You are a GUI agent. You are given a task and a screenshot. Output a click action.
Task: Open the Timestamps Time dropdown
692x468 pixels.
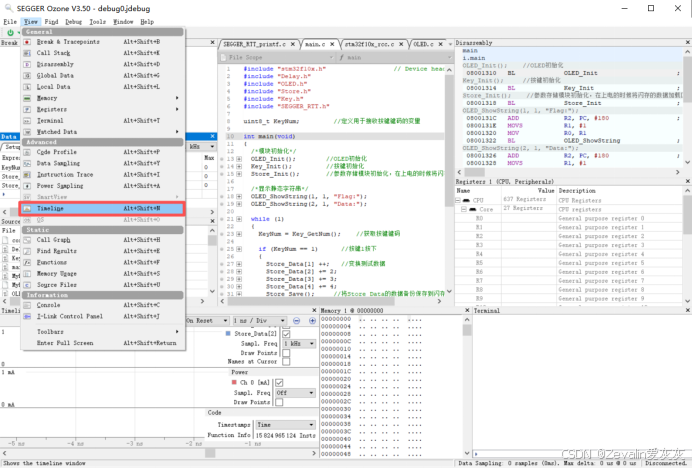coord(285,425)
